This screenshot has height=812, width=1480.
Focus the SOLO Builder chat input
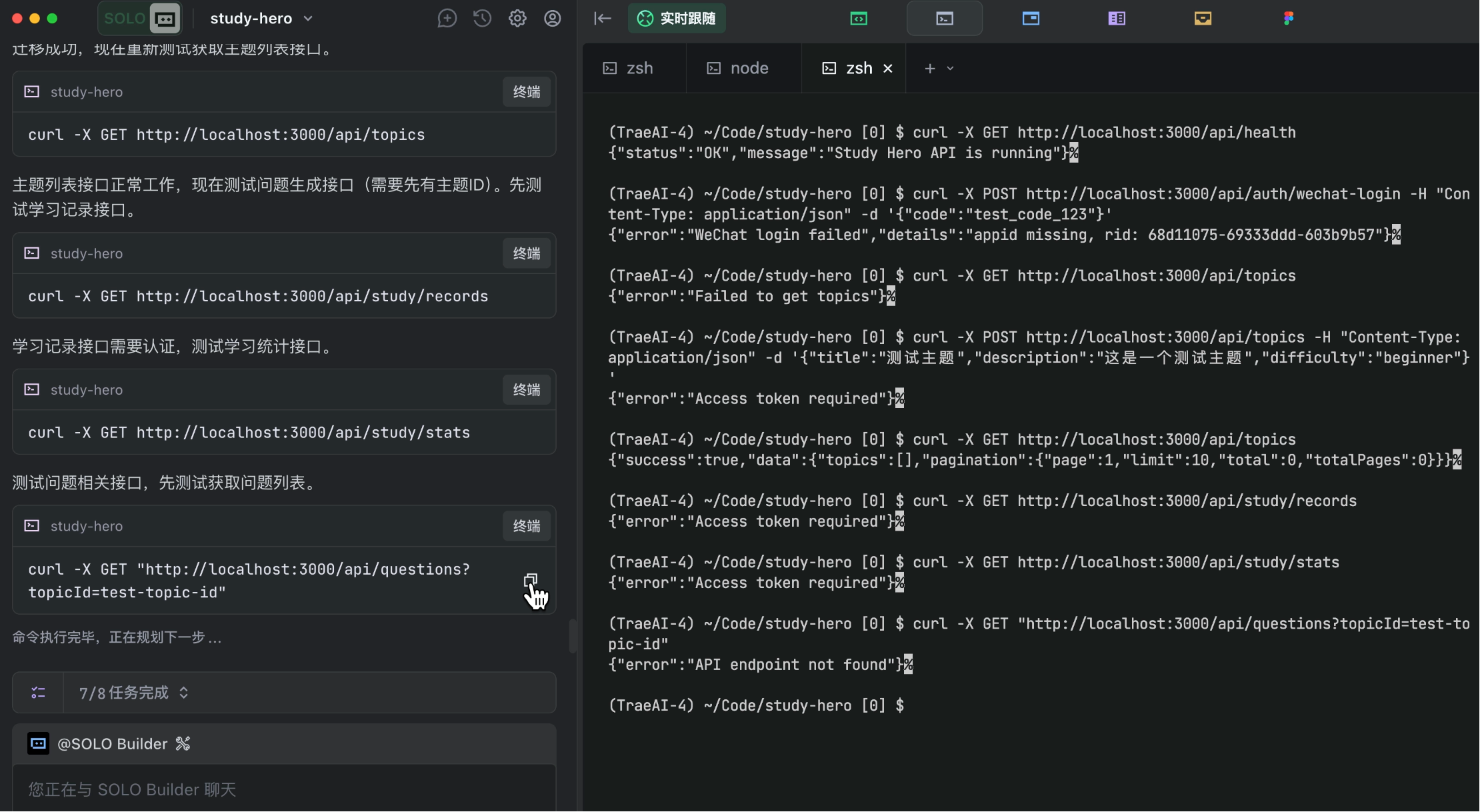click(283, 789)
